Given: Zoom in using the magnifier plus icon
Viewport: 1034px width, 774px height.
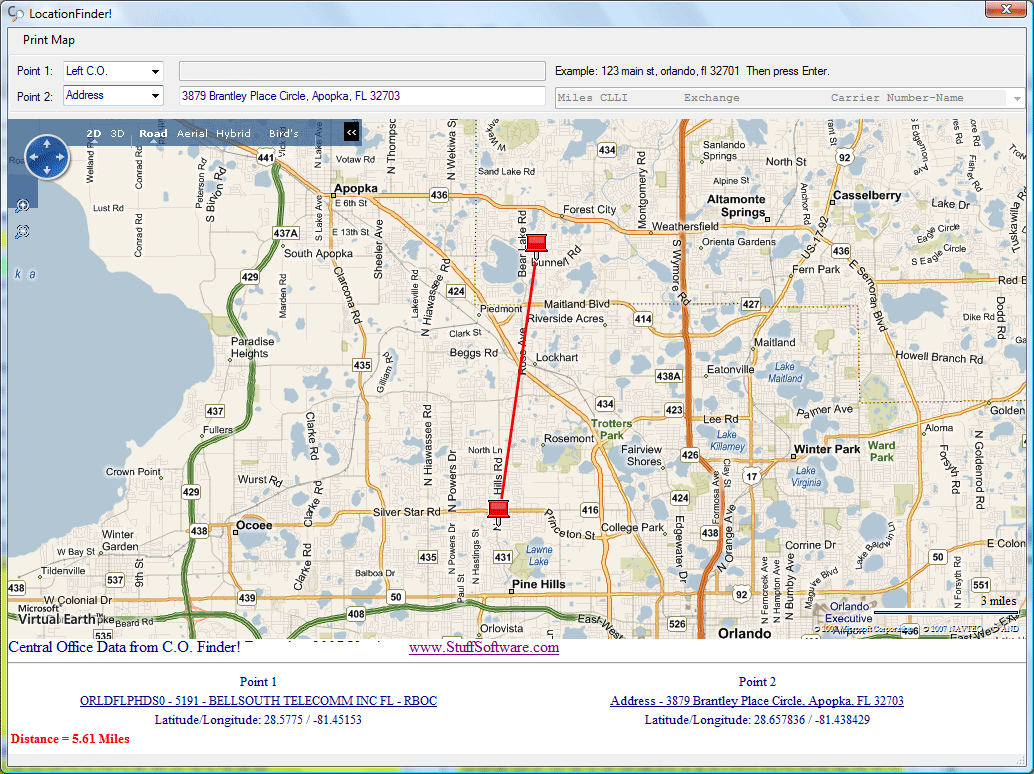Looking at the screenshot, I should (22, 206).
